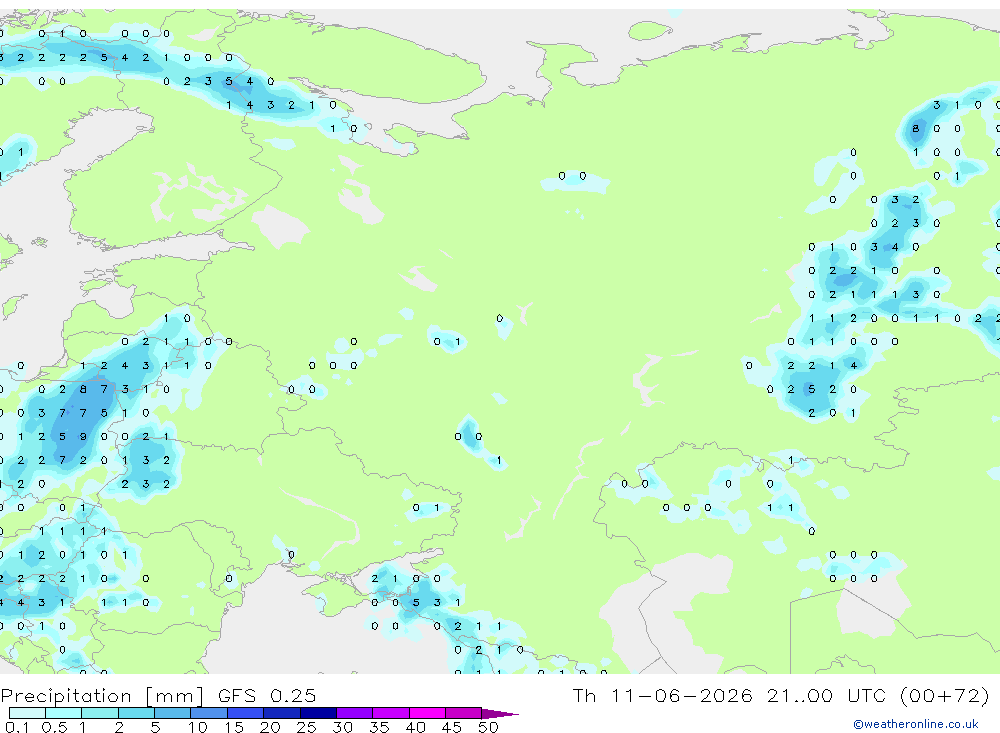Click the '15' legend scale value
This screenshot has width=1000, height=733.
tap(233, 727)
